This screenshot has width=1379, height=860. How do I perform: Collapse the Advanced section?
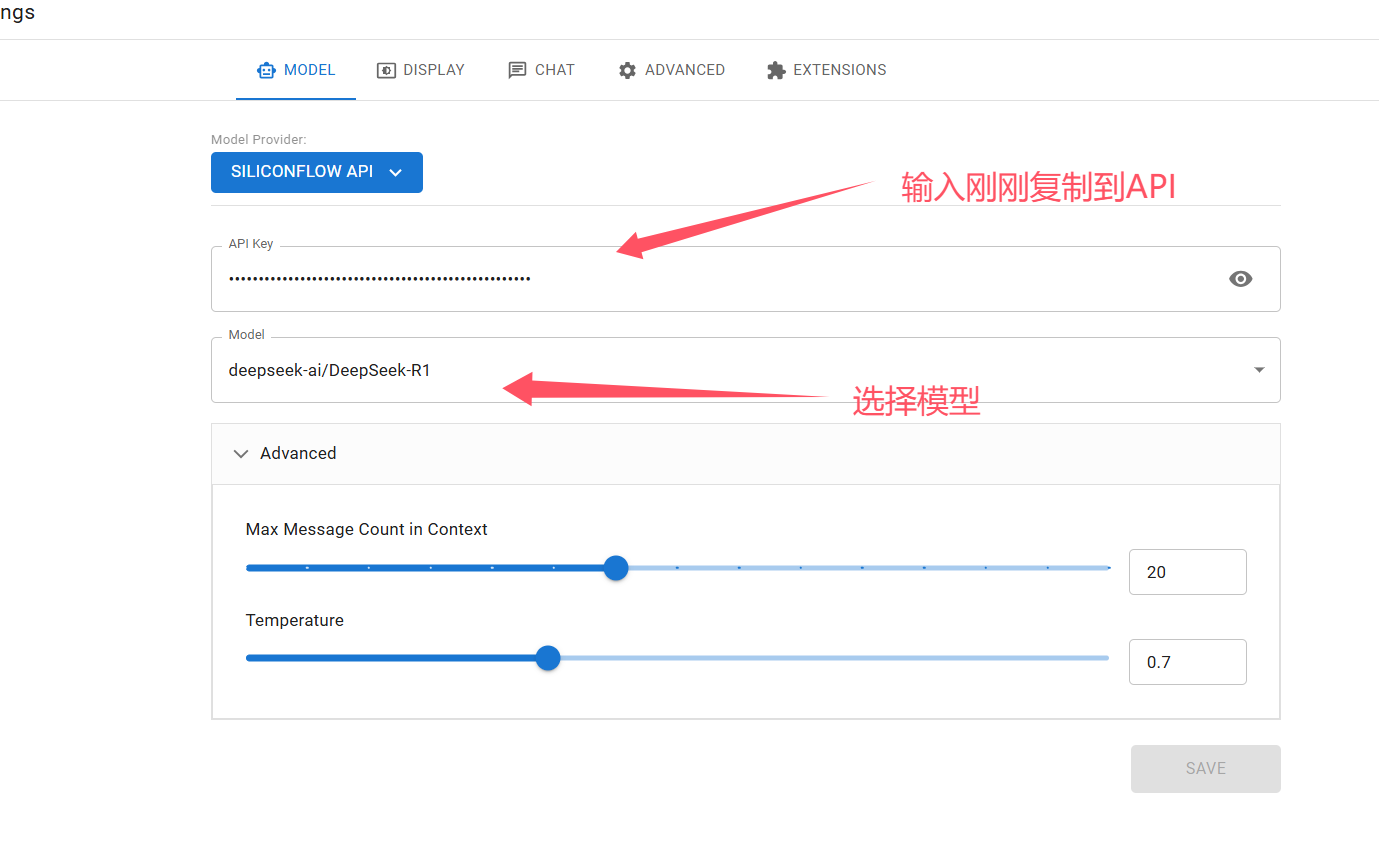coord(745,454)
